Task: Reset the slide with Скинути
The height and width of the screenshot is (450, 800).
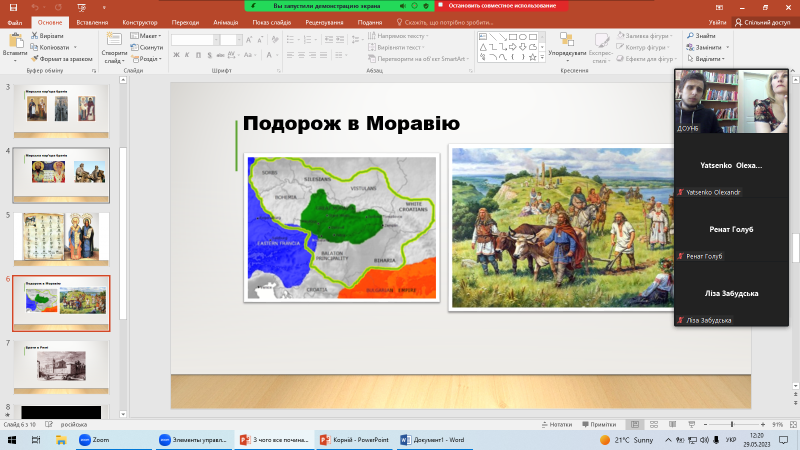Action: coord(147,47)
